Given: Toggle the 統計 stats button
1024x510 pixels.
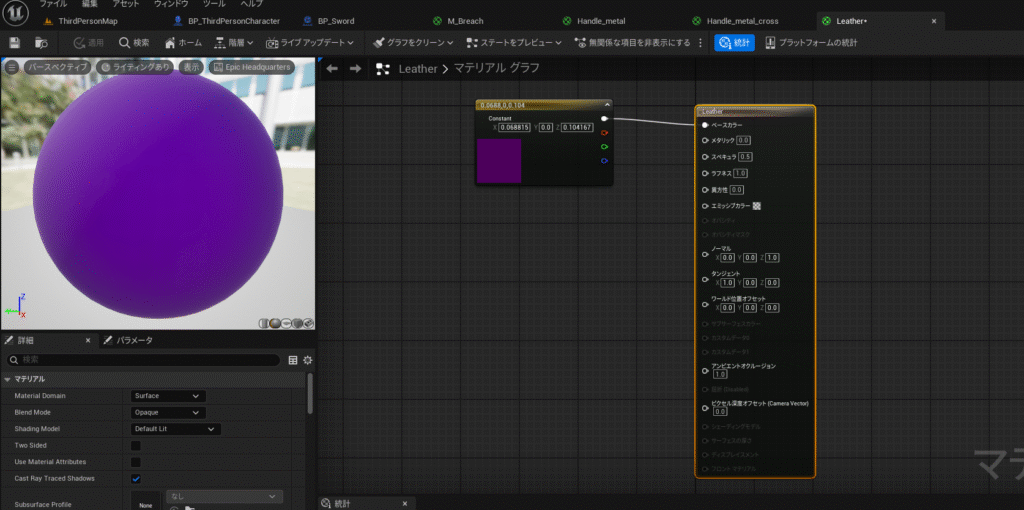Looking at the screenshot, I should [734, 43].
